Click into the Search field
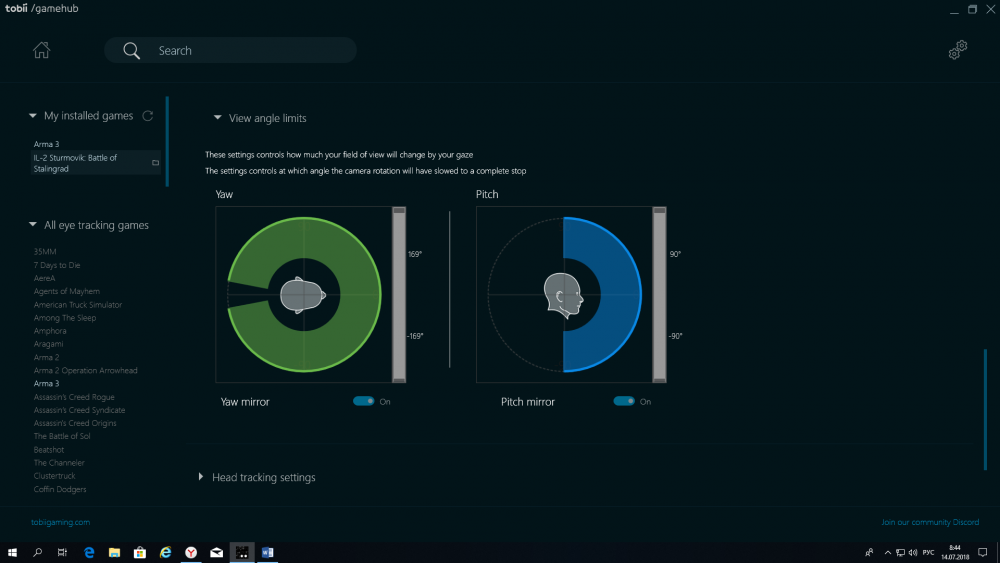 click(x=230, y=50)
